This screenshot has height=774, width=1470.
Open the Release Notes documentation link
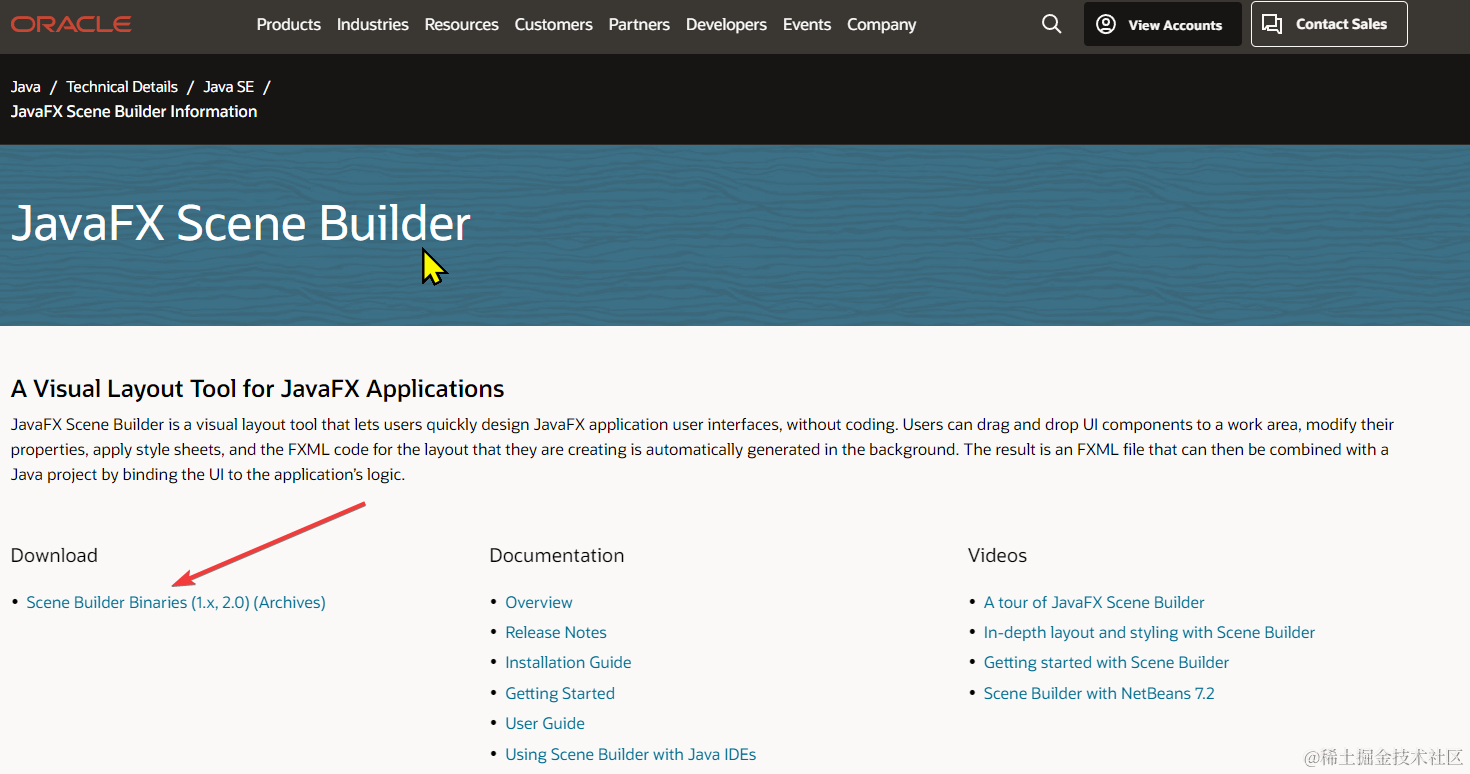[x=555, y=632]
